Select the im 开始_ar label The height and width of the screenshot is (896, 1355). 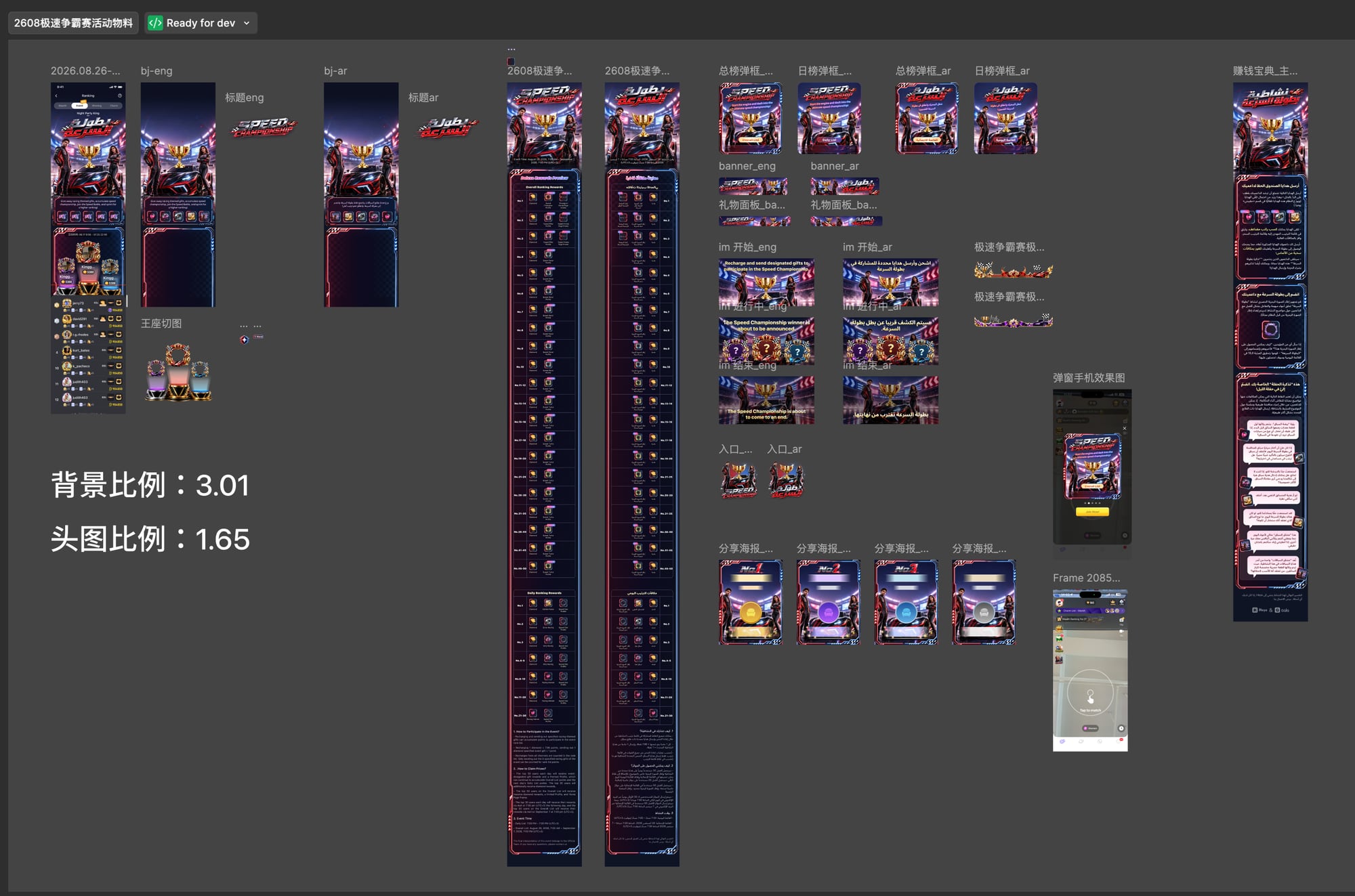pos(867,247)
